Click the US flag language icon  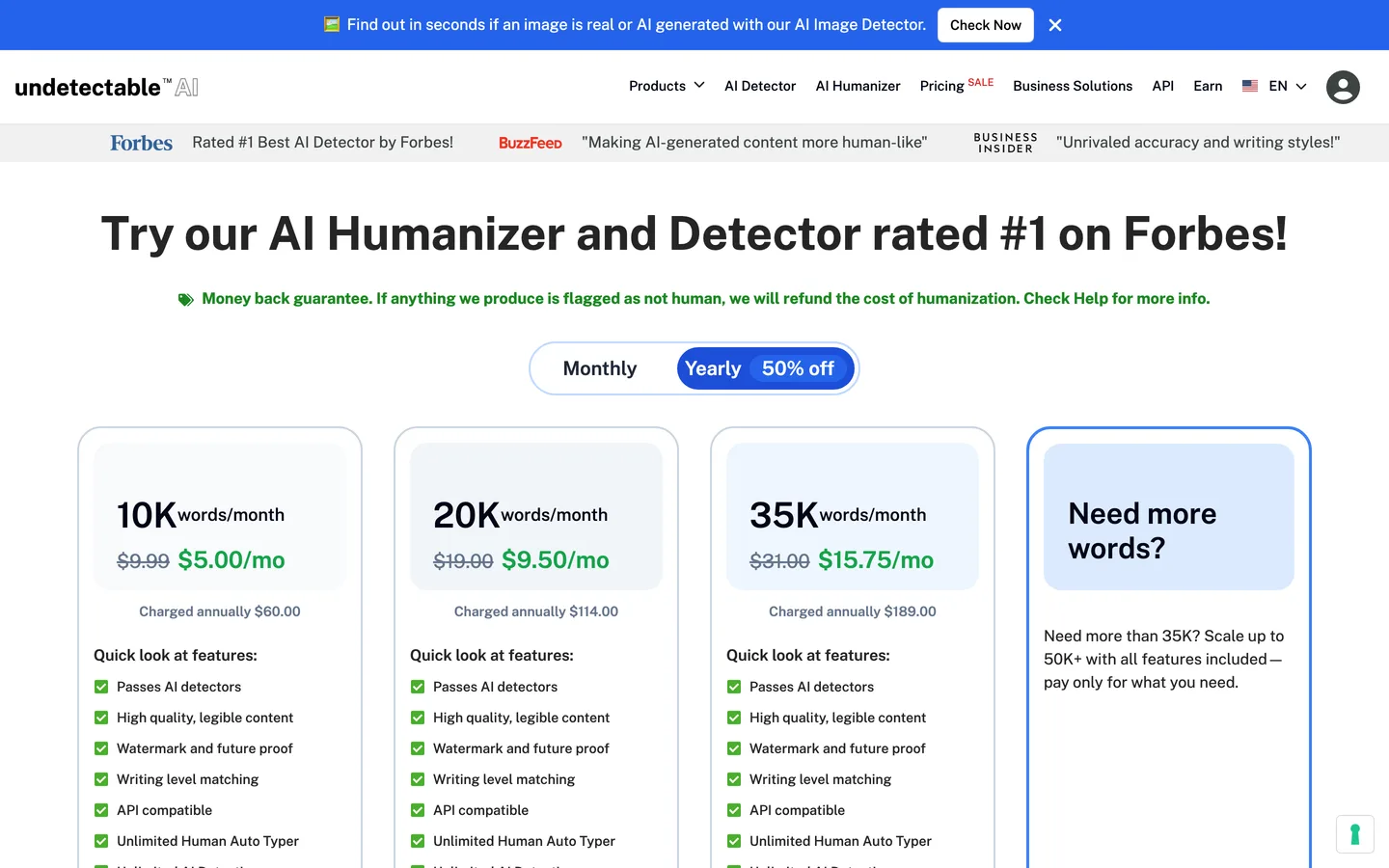pyautogui.click(x=1250, y=86)
